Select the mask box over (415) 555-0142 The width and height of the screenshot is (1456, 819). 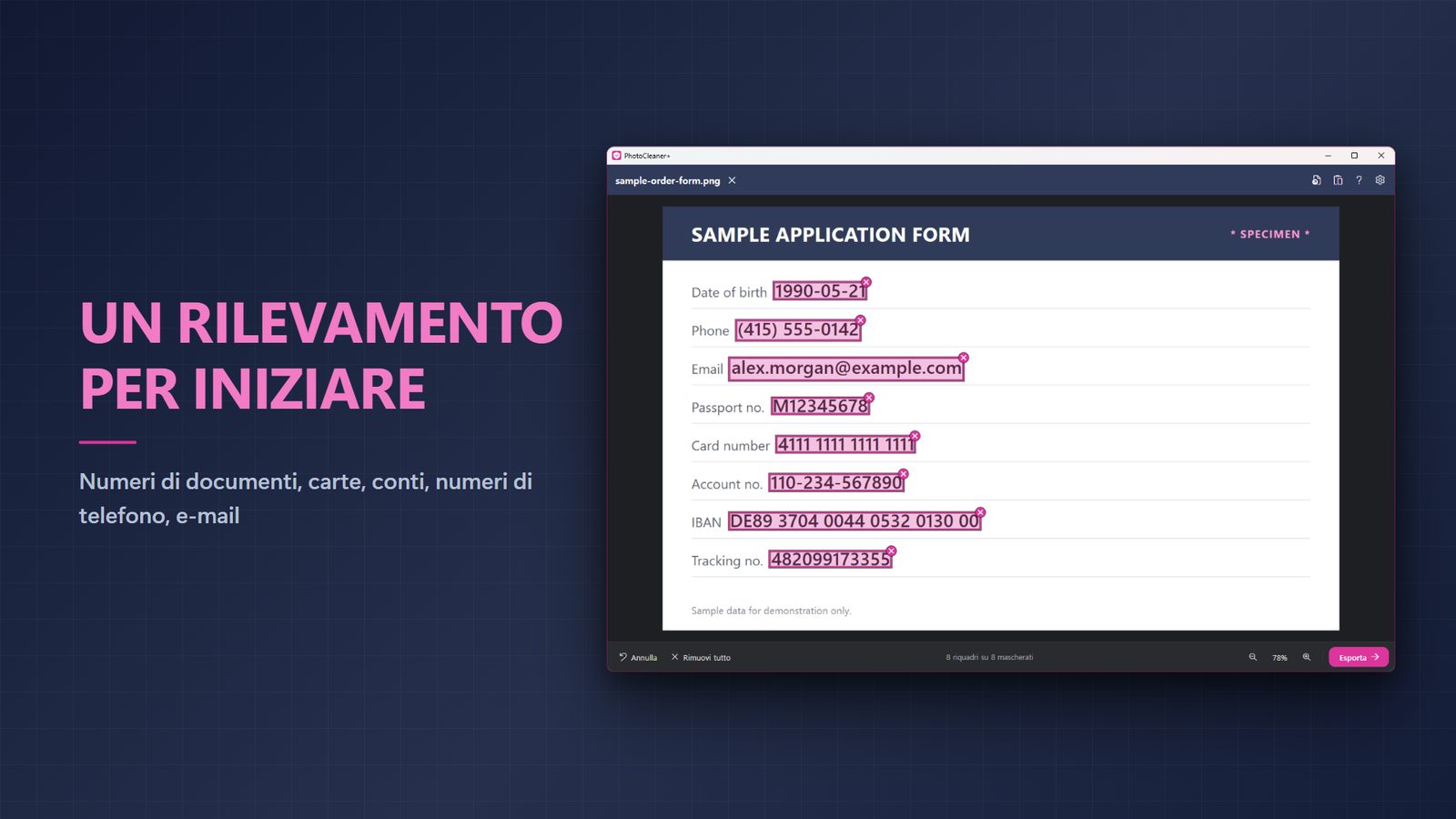click(798, 329)
